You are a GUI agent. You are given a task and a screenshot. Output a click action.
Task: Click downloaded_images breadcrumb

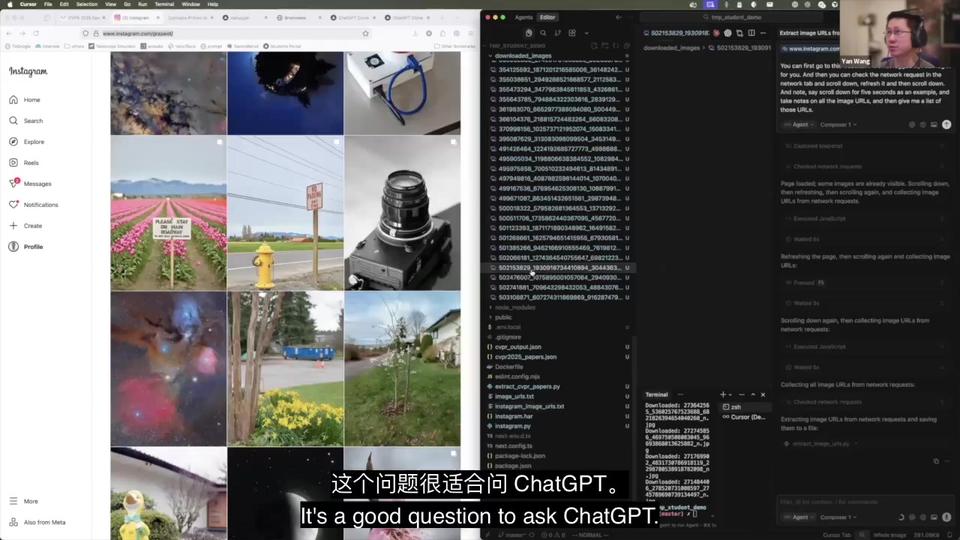click(x=672, y=48)
